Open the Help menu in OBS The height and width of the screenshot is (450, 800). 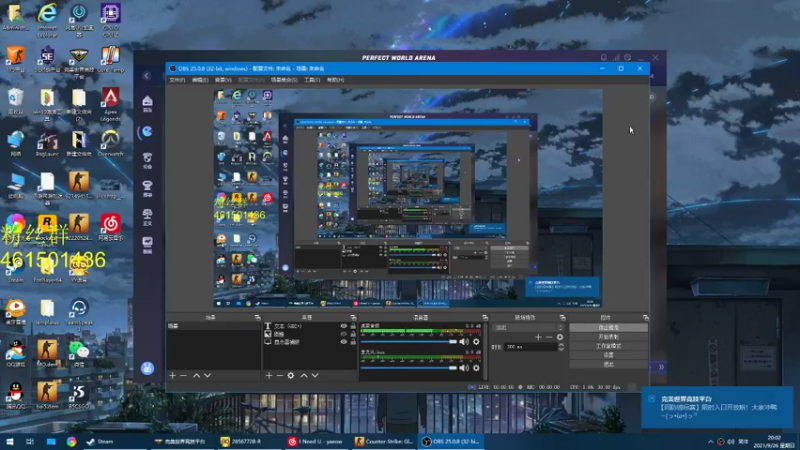pyautogui.click(x=335, y=80)
